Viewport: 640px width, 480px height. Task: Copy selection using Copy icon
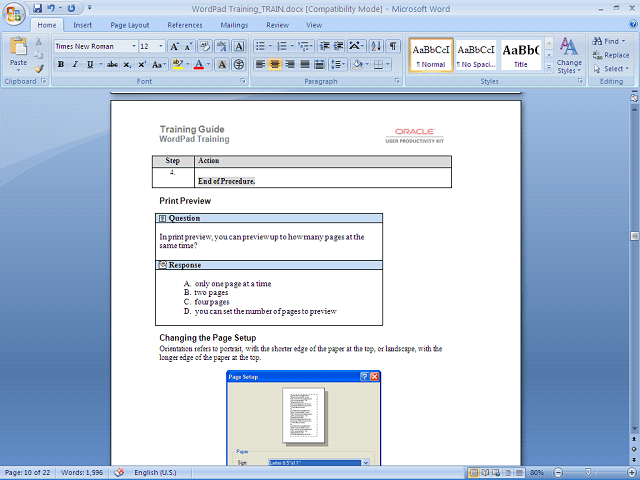coord(38,55)
